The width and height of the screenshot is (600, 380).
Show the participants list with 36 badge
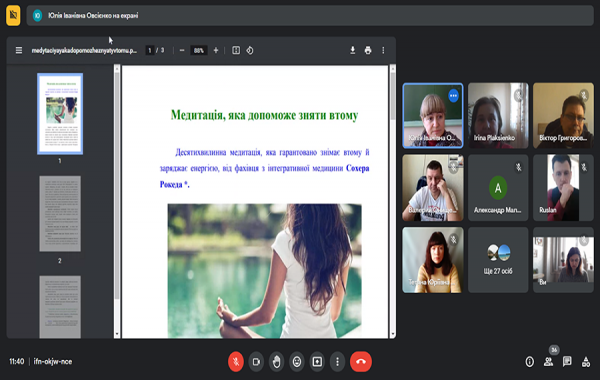coord(549,361)
